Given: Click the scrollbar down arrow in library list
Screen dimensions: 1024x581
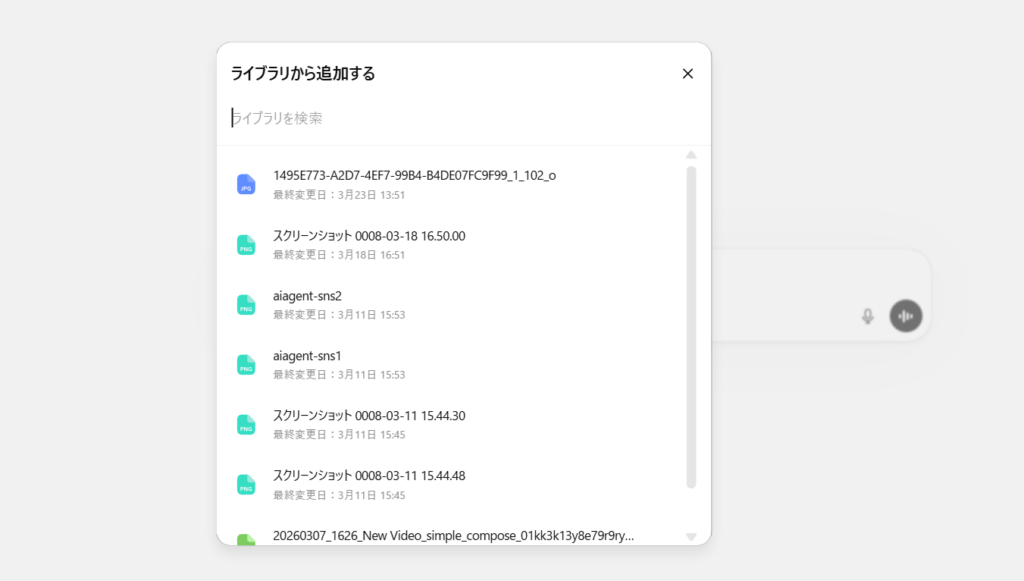Looking at the screenshot, I should coord(691,537).
